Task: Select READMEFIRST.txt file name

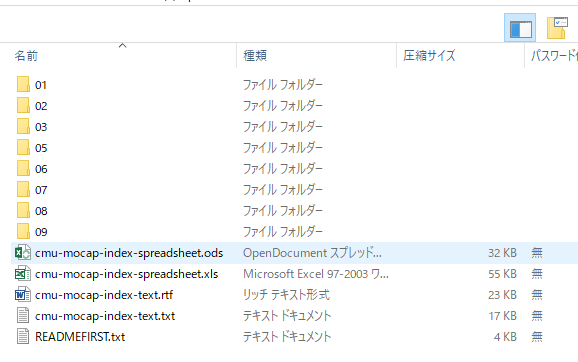Action: (x=80, y=337)
